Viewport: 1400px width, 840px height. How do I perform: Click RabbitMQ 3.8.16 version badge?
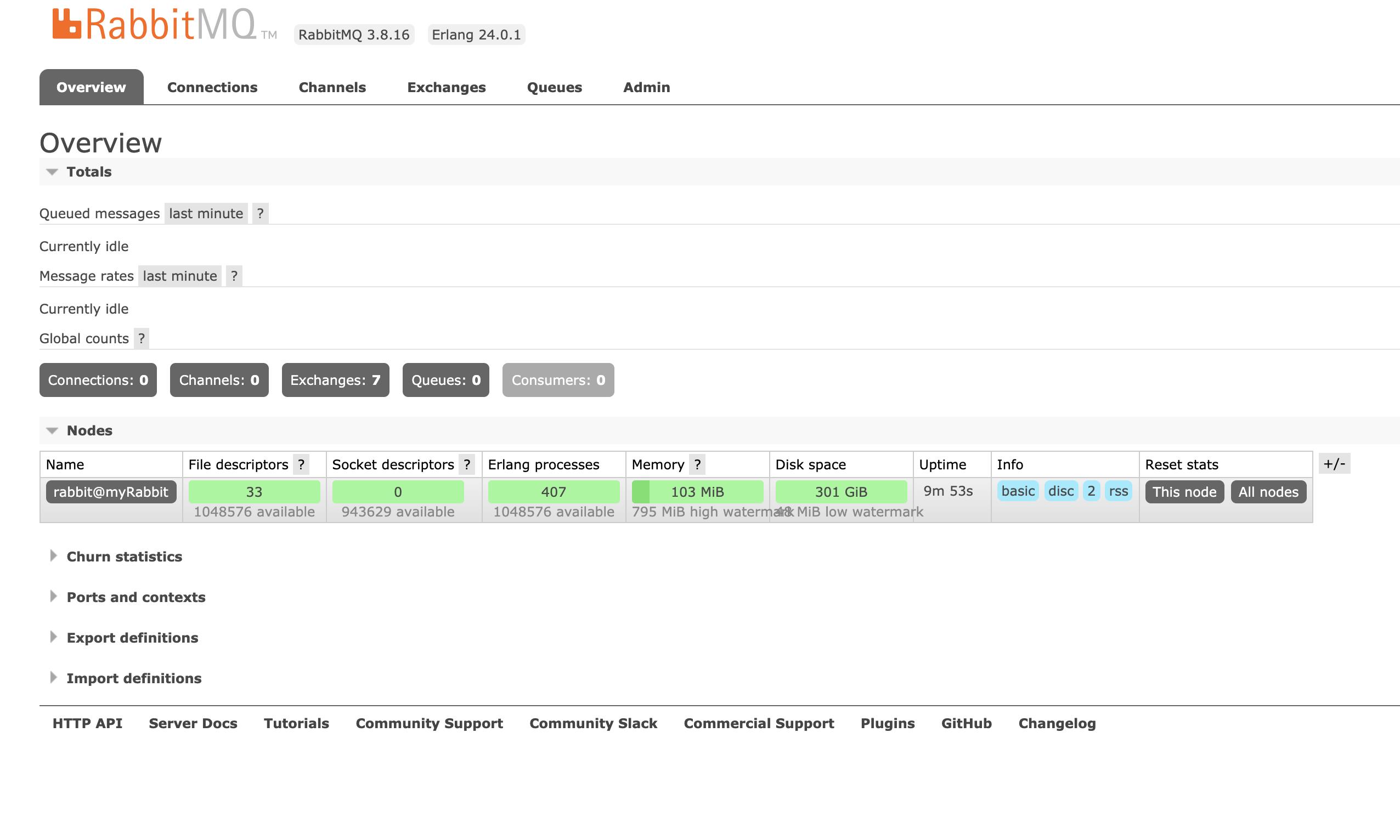(354, 35)
